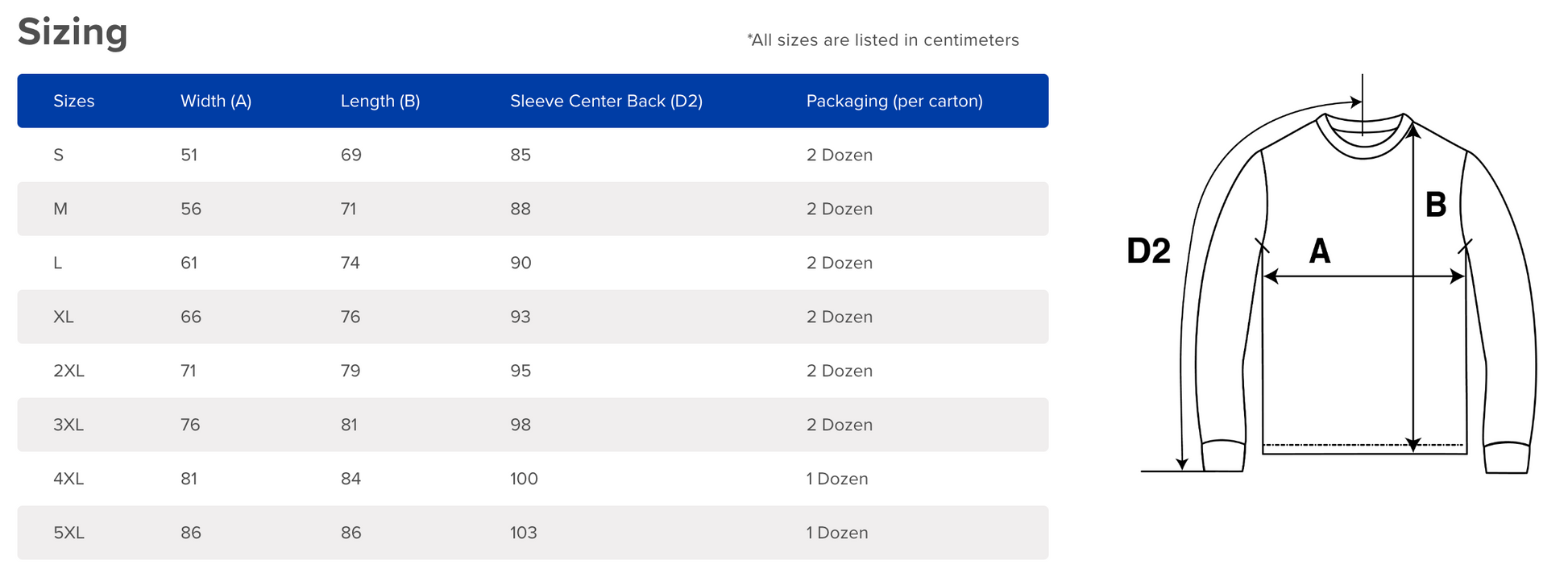1568x577 pixels.
Task: Click the D2 label on the sweatshirt diagram
Action: point(1148,251)
